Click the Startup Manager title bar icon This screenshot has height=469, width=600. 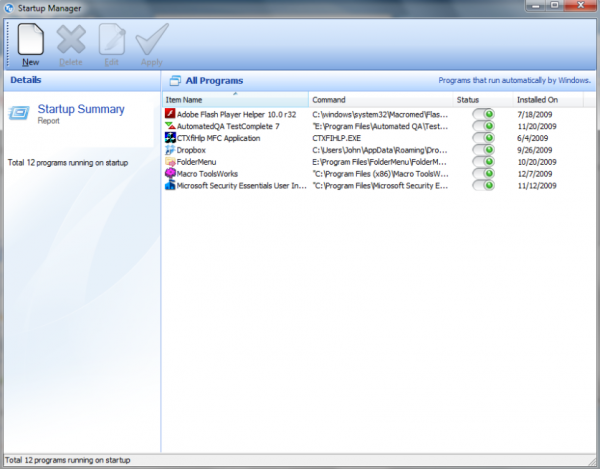point(9,8)
